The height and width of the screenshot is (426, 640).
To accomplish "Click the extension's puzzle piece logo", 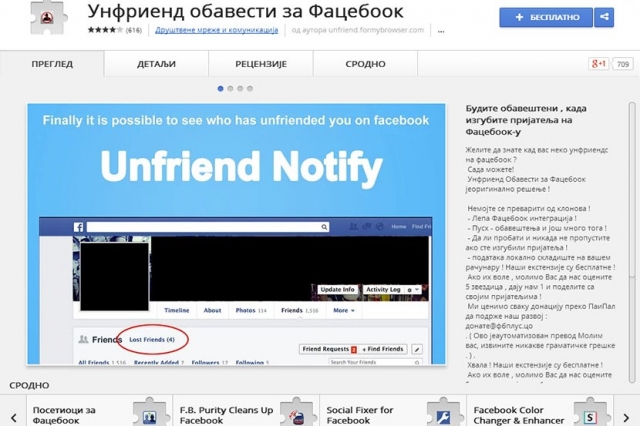I will [x=43, y=20].
